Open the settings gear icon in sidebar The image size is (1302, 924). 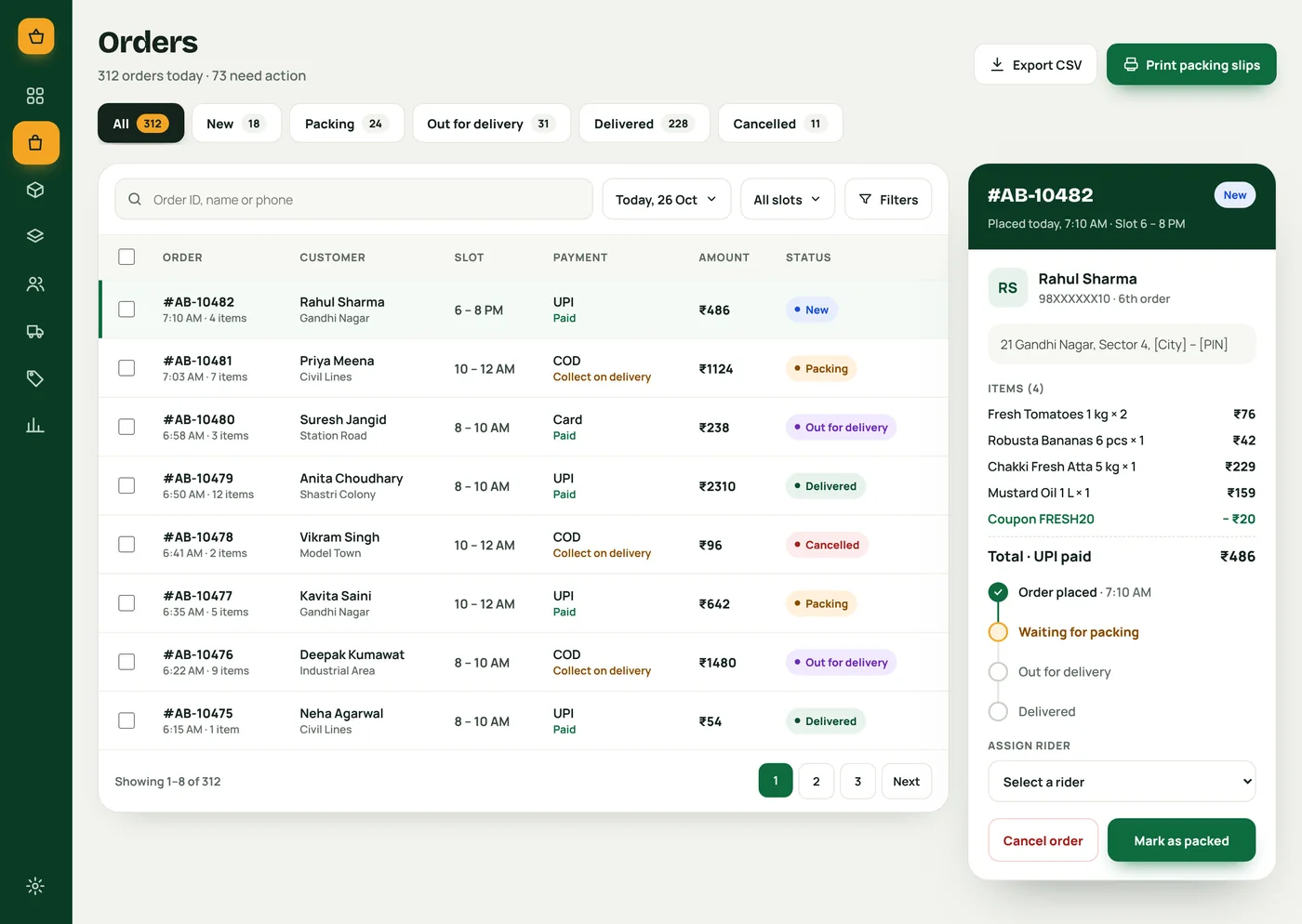pyautogui.click(x=35, y=886)
